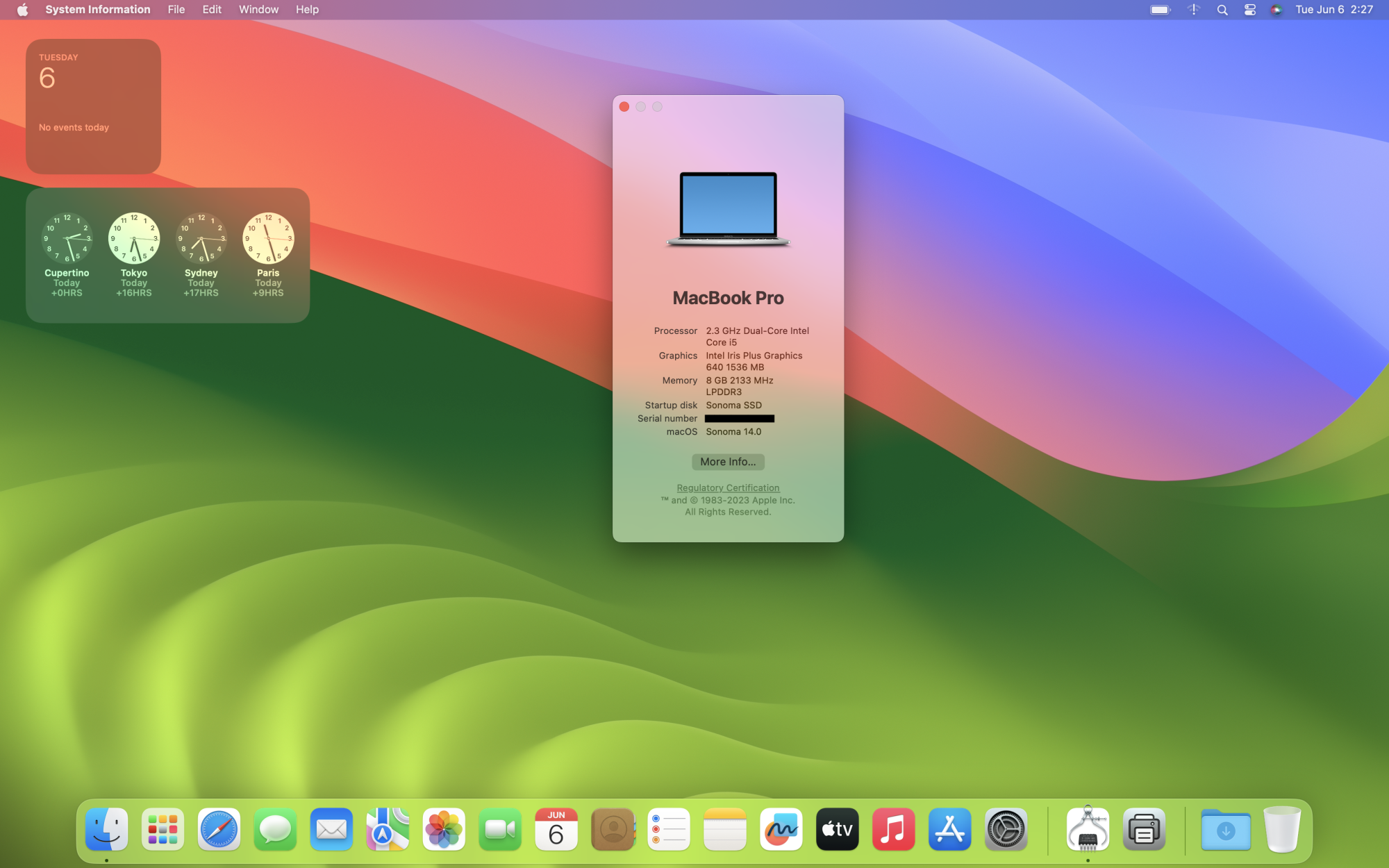Open the Regulatory Certification link
The width and height of the screenshot is (1389, 868).
tap(728, 488)
